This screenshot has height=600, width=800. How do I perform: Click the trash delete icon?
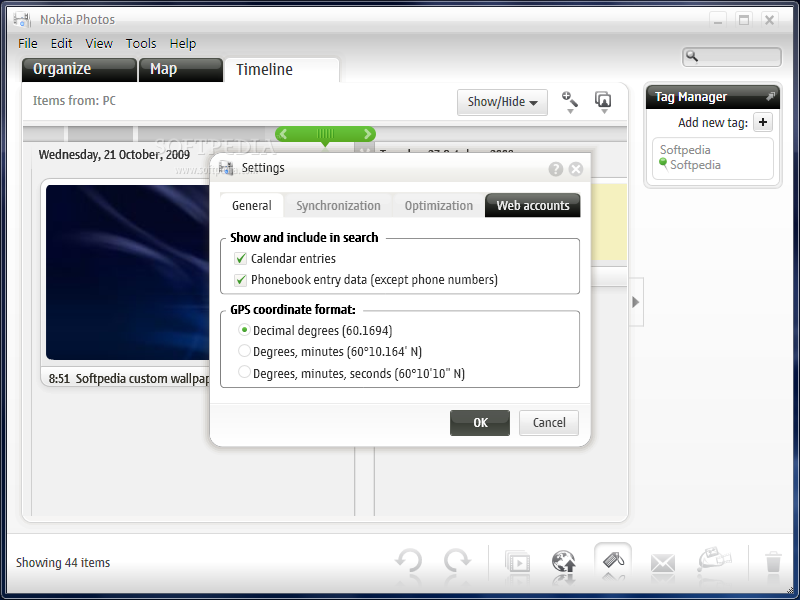pyautogui.click(x=773, y=562)
